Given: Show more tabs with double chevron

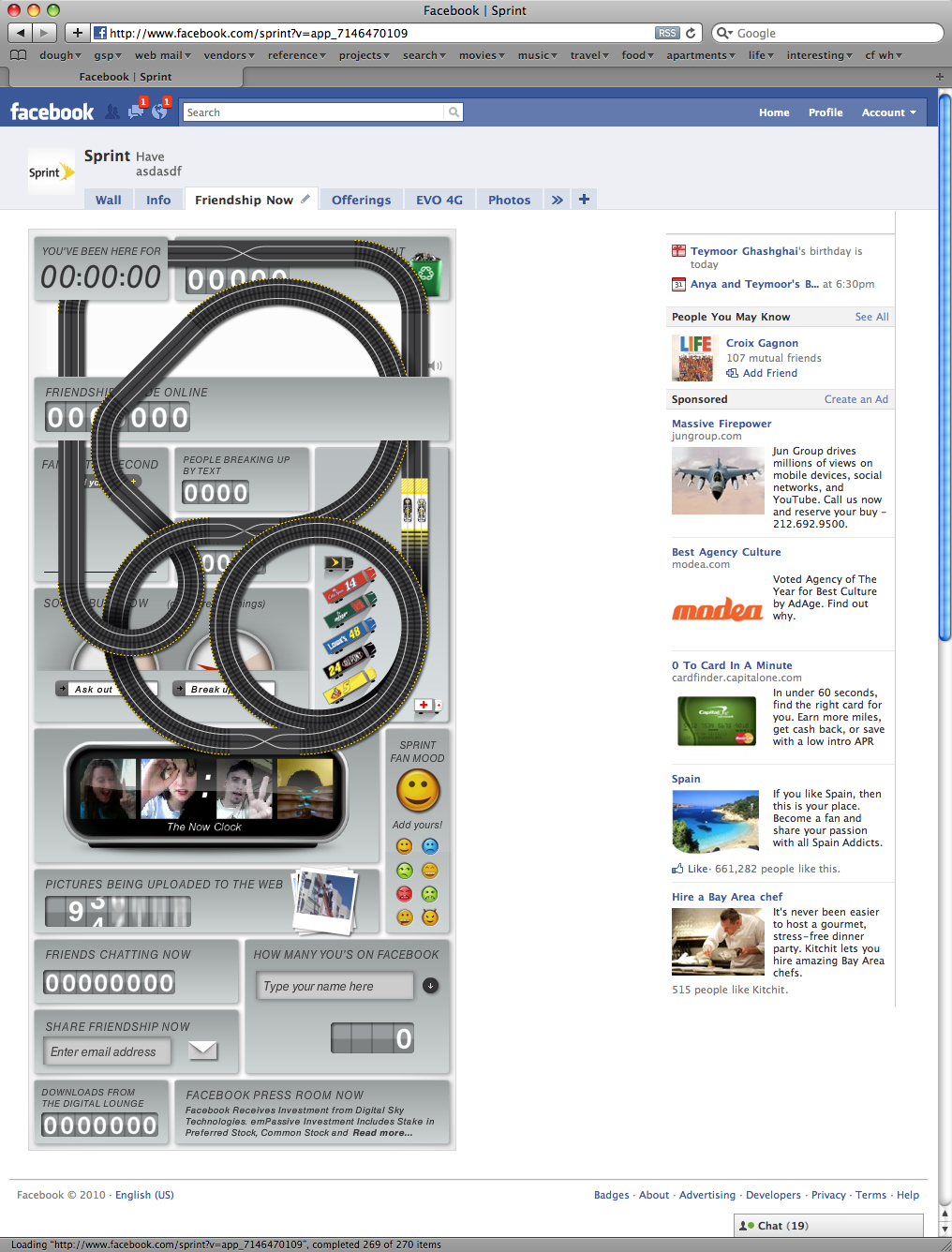Looking at the screenshot, I should click(558, 200).
